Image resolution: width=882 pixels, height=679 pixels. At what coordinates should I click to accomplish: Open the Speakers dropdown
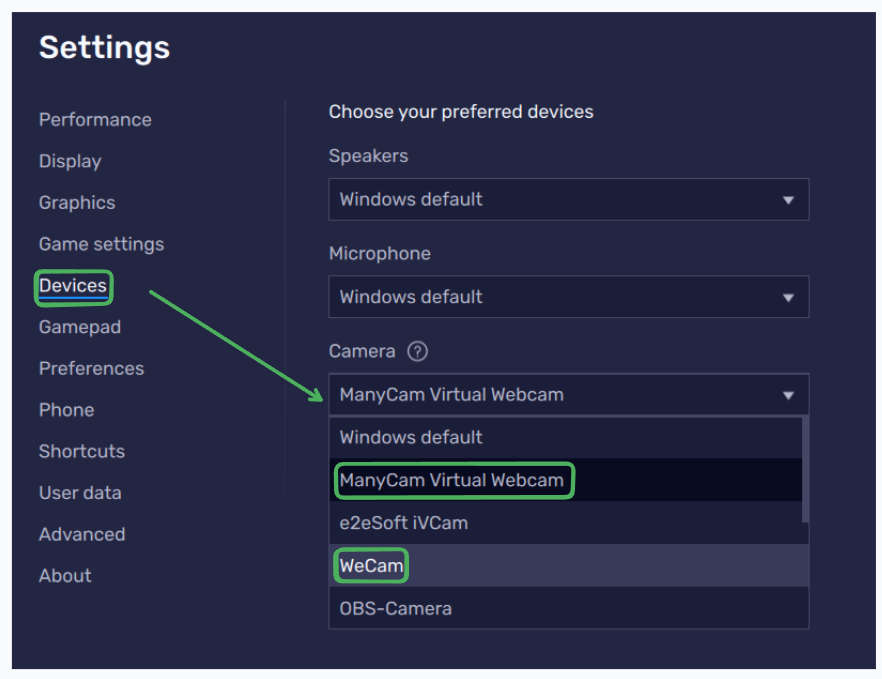[568, 199]
